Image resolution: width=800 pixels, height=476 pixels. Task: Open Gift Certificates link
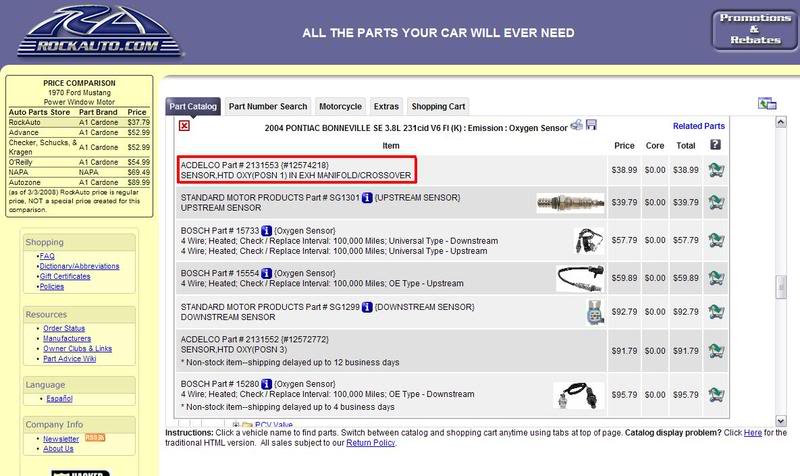pos(65,277)
